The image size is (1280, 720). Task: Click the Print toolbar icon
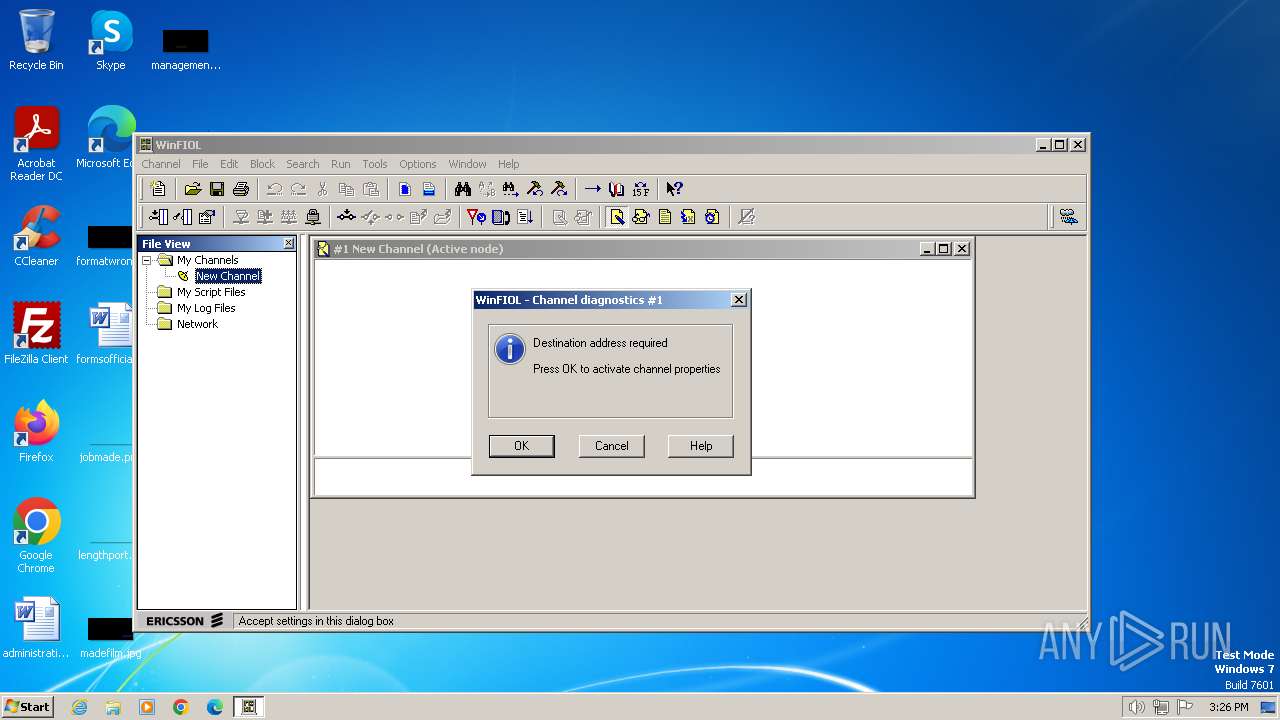[240, 189]
